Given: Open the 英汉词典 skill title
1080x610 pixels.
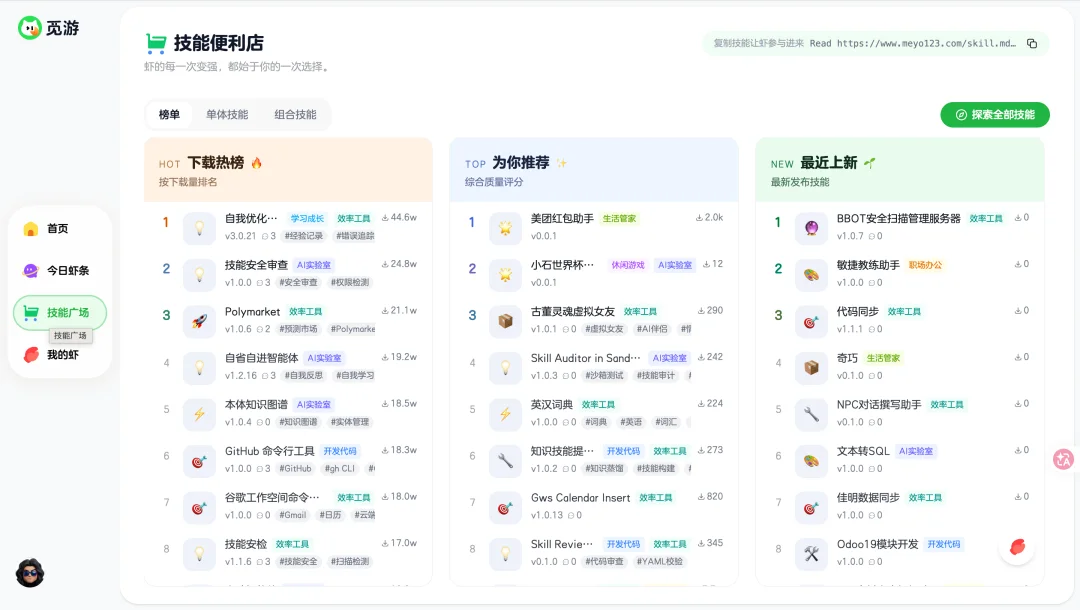Looking at the screenshot, I should (x=552, y=405).
